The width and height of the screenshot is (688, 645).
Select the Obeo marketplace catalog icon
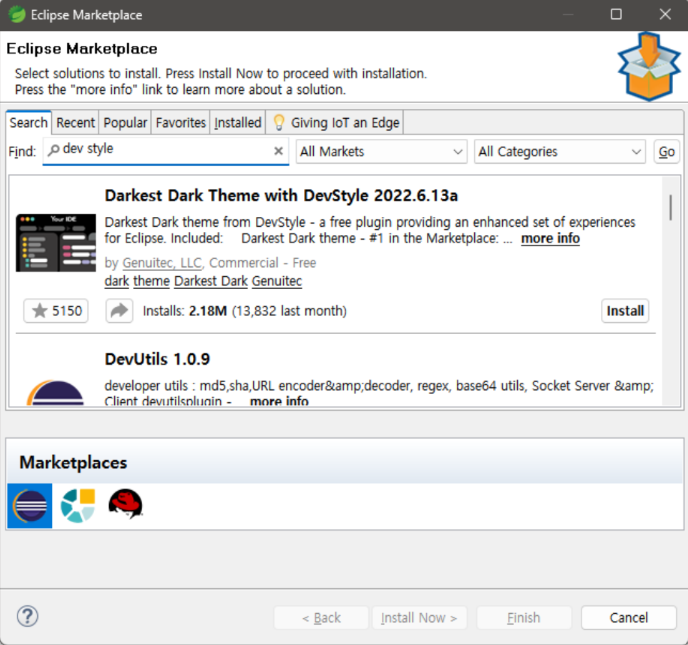[x=78, y=505]
